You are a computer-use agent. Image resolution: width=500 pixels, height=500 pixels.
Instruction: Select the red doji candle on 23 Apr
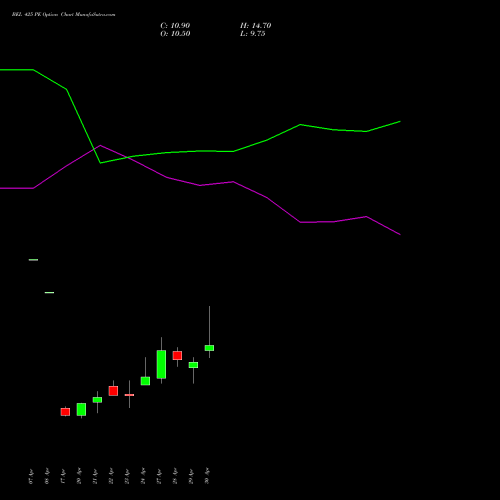coord(129,395)
